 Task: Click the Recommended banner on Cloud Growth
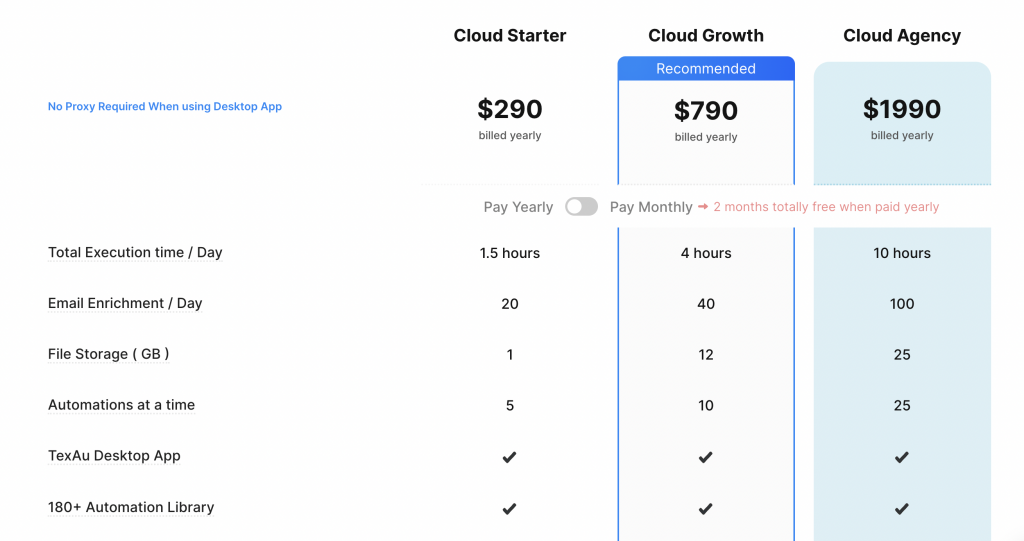(706, 69)
